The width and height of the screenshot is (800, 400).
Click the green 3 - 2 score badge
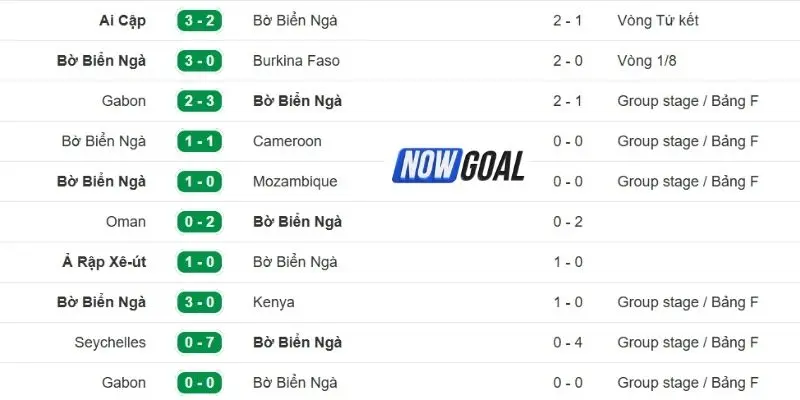pos(200,21)
